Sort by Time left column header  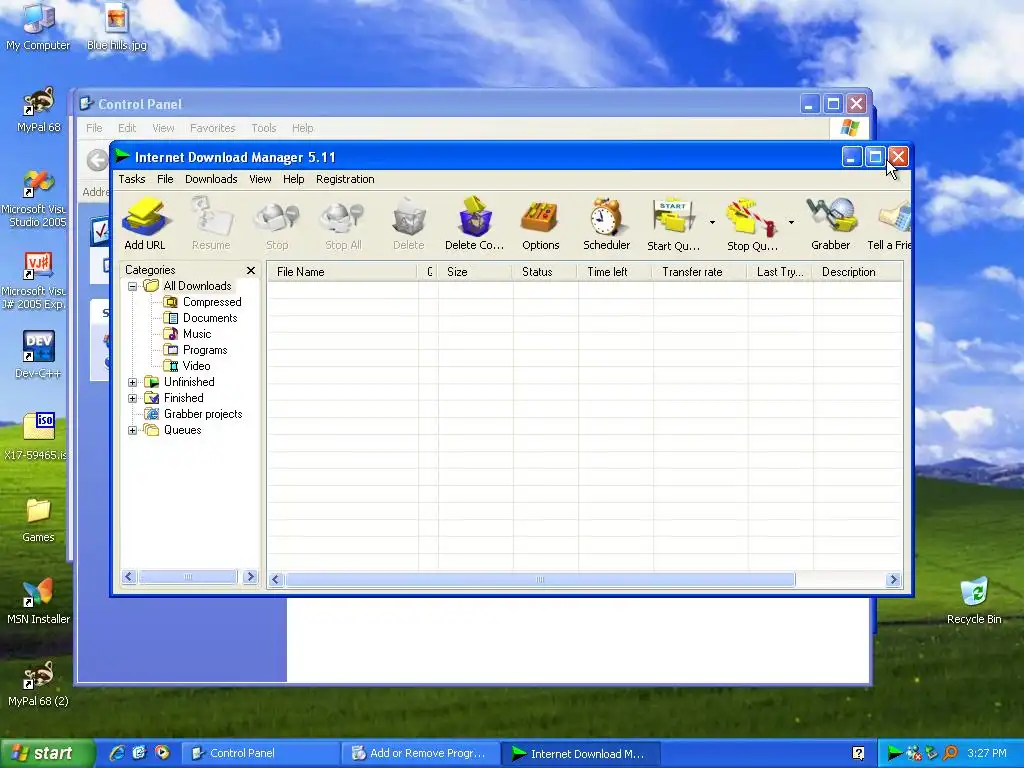[615, 272]
